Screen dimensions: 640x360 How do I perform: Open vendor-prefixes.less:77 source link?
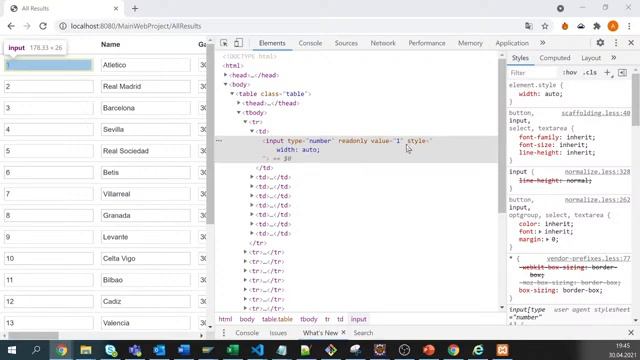pyautogui.click(x=588, y=258)
